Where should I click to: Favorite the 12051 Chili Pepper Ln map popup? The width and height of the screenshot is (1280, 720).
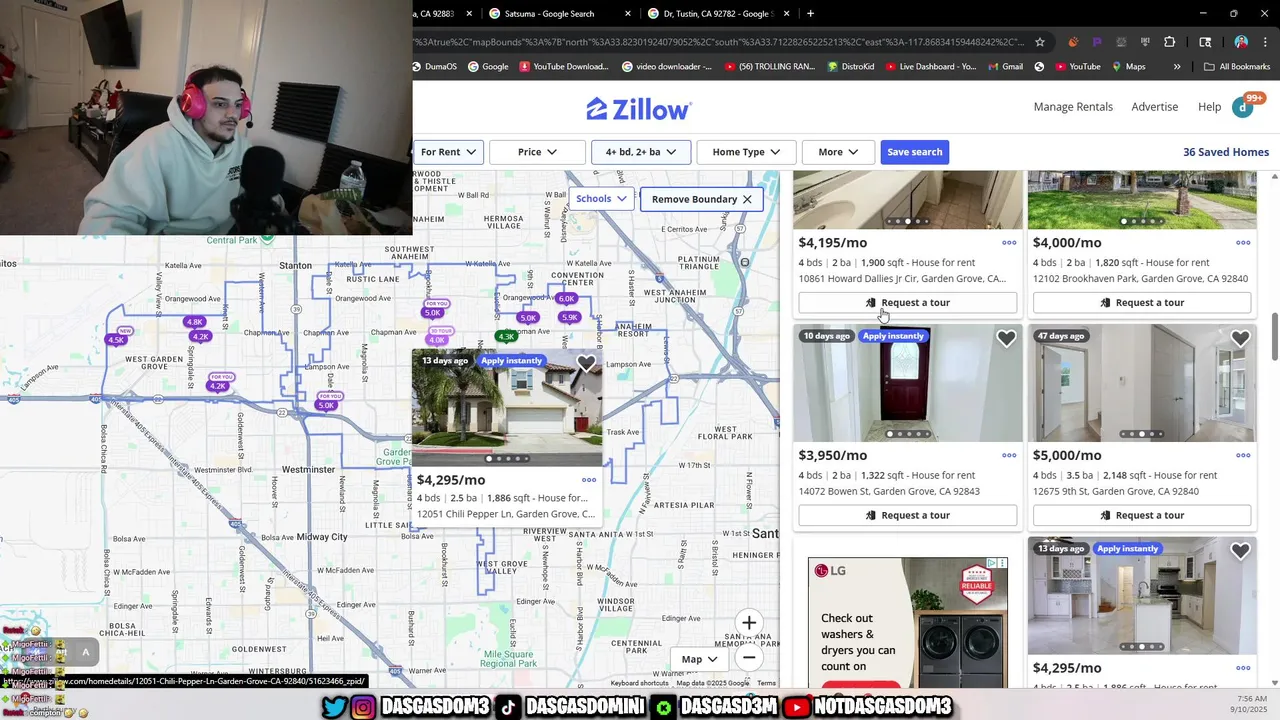pos(586,363)
